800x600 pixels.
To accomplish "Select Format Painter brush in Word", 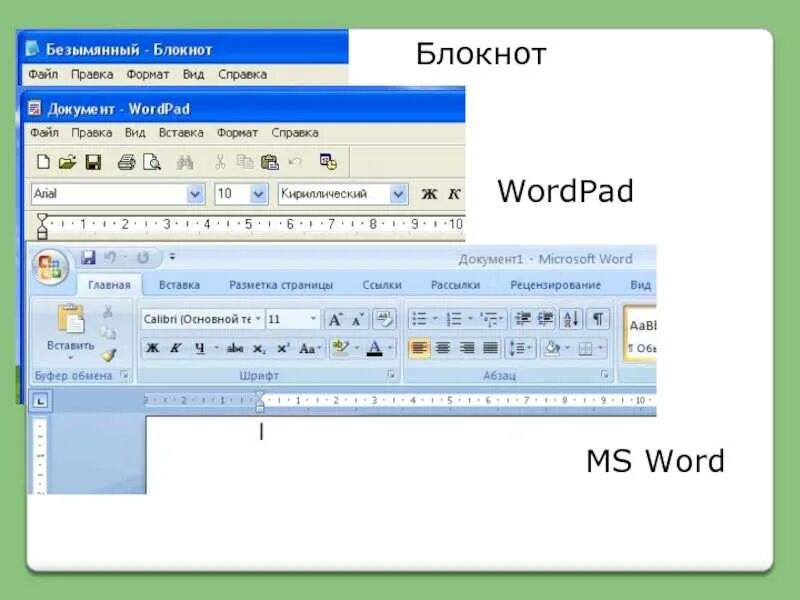I will [x=109, y=354].
